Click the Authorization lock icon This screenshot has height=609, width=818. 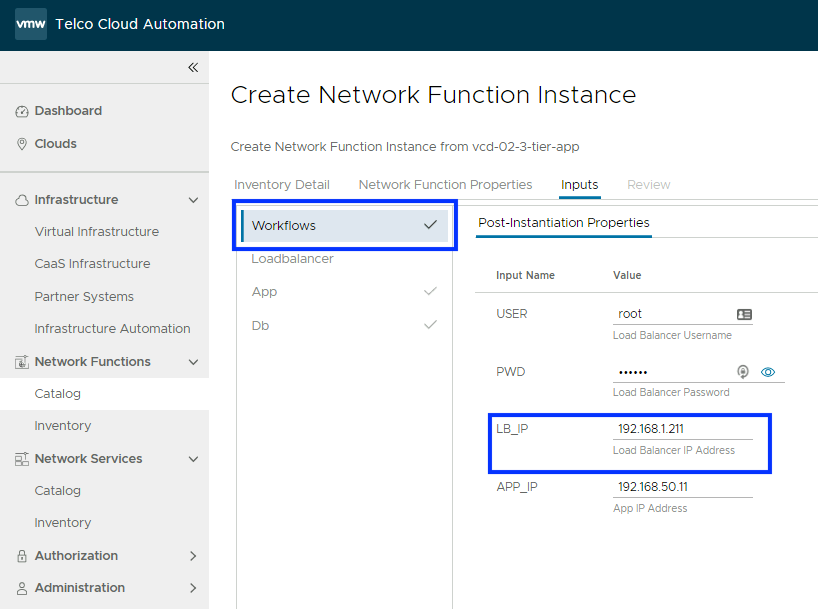pos(22,556)
